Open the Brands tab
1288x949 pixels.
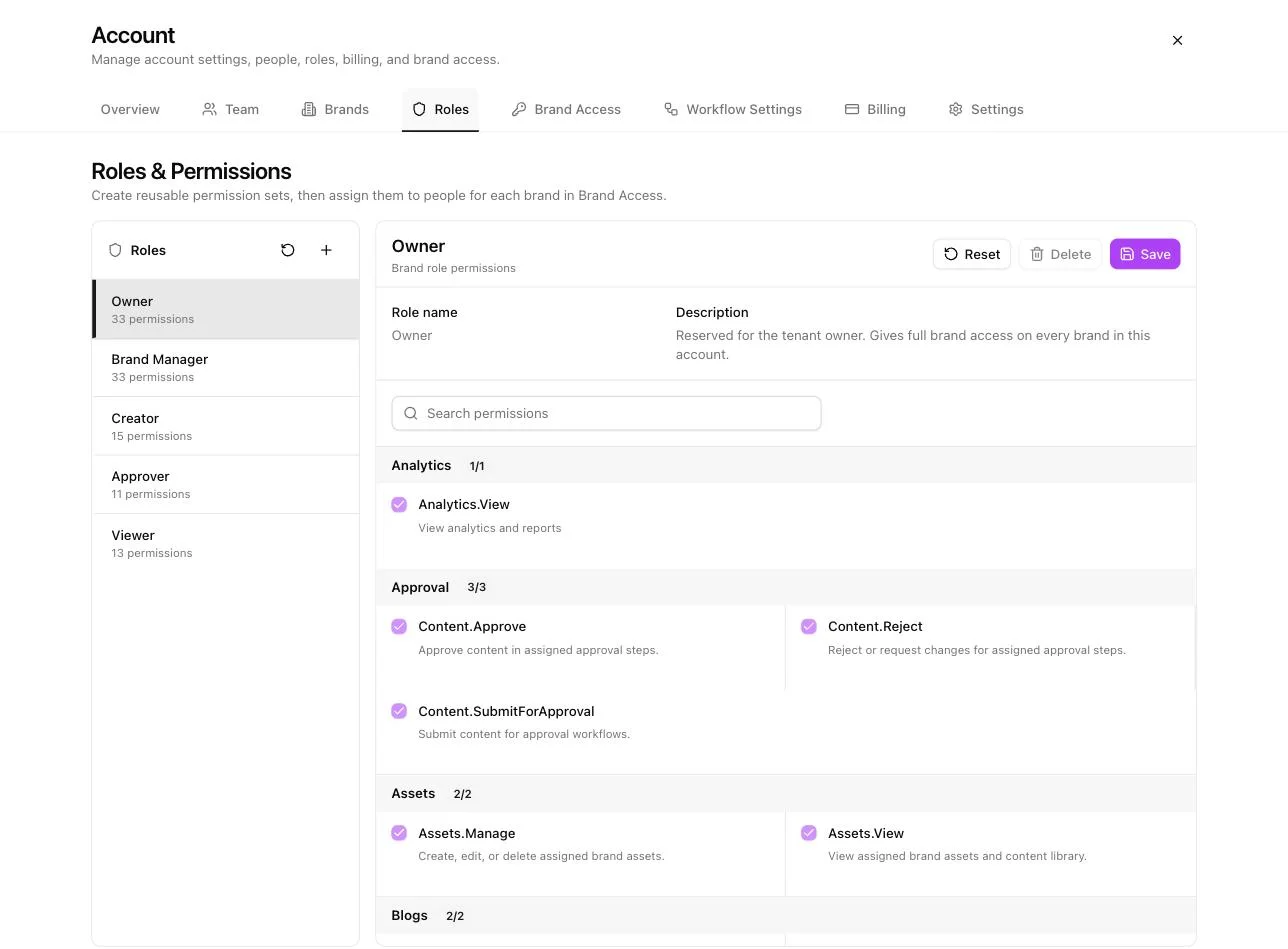(335, 109)
